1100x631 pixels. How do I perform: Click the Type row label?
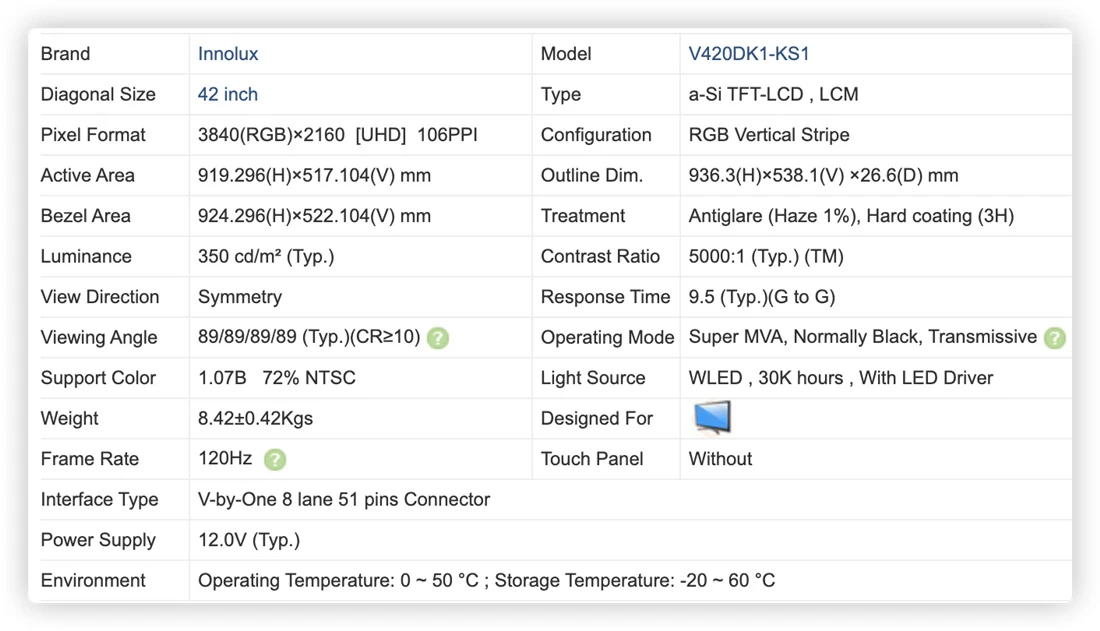[x=561, y=94]
